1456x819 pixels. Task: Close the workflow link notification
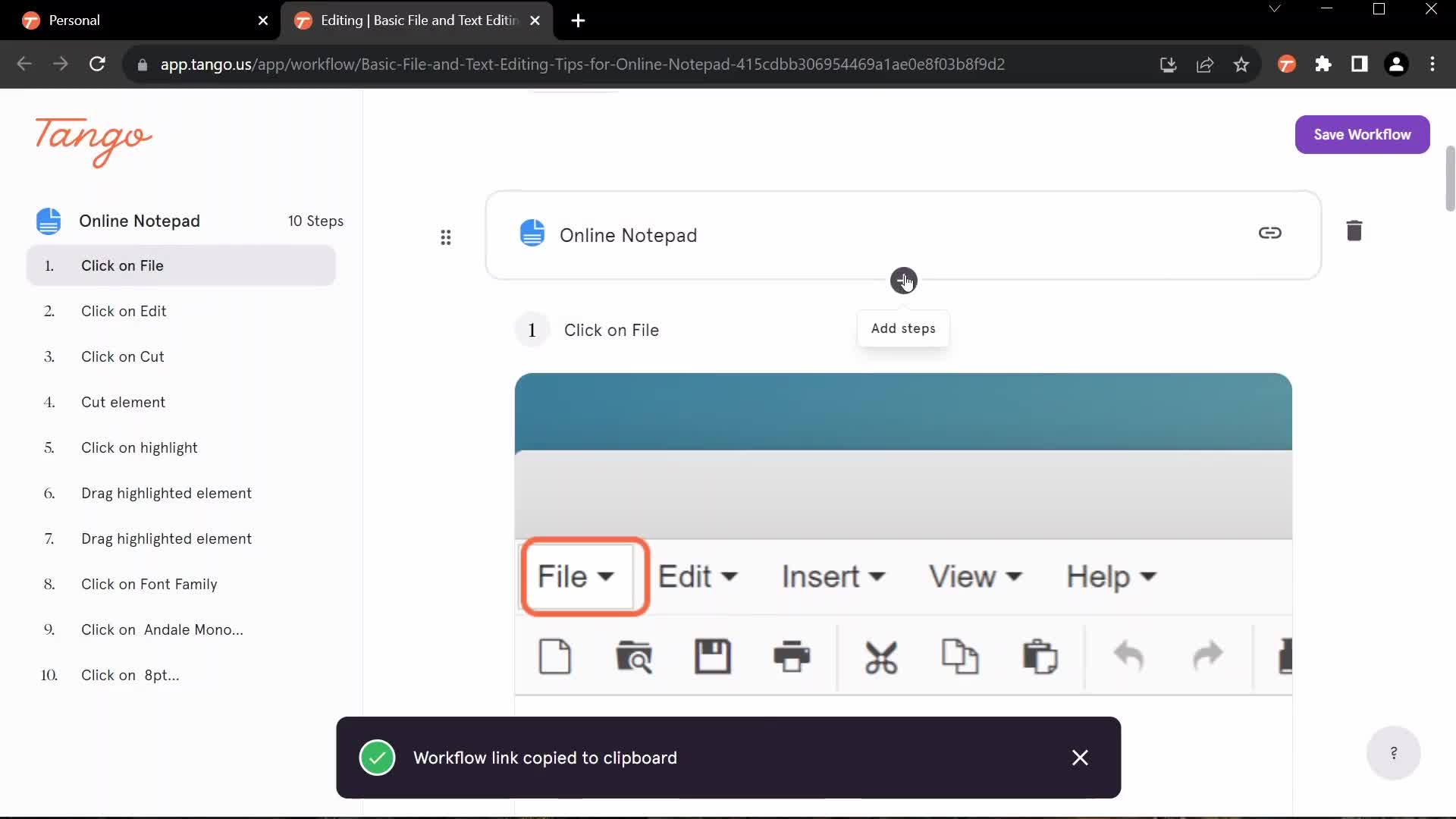pyautogui.click(x=1079, y=757)
